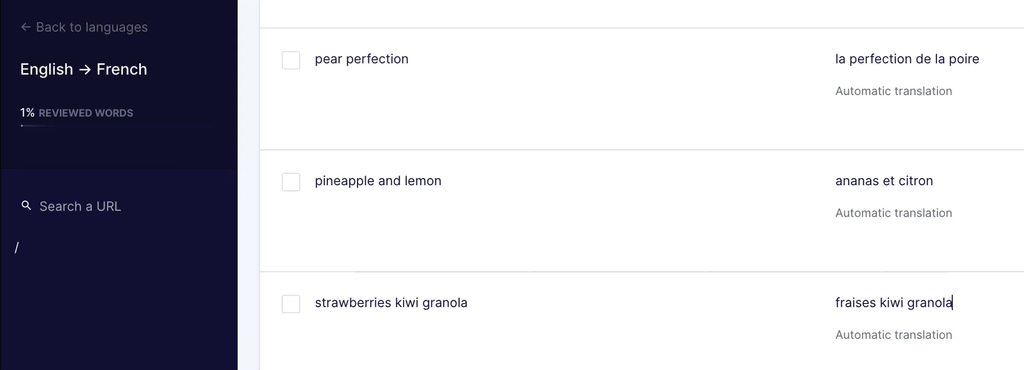Click Automatic translation label under fraises kiwi granola

tap(893, 335)
